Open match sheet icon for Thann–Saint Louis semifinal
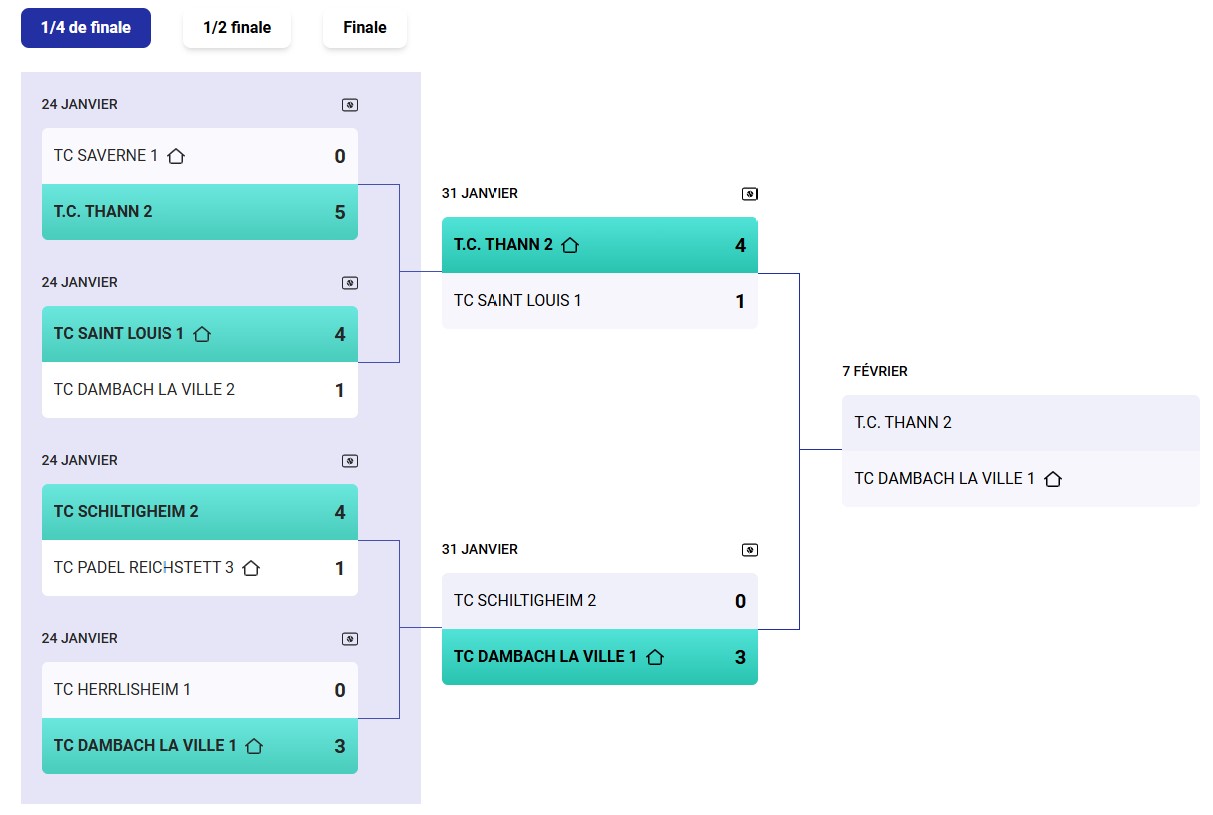The width and height of the screenshot is (1213, 815). tap(750, 194)
